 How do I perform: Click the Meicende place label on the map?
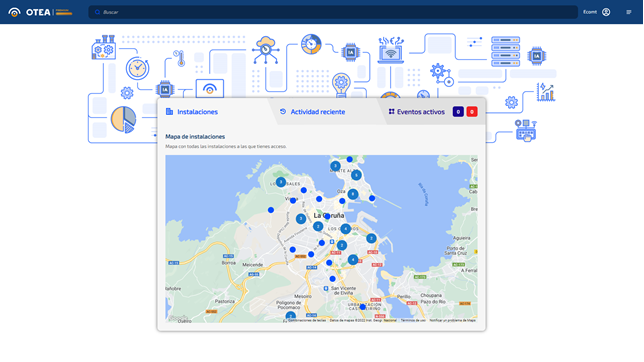(x=252, y=265)
